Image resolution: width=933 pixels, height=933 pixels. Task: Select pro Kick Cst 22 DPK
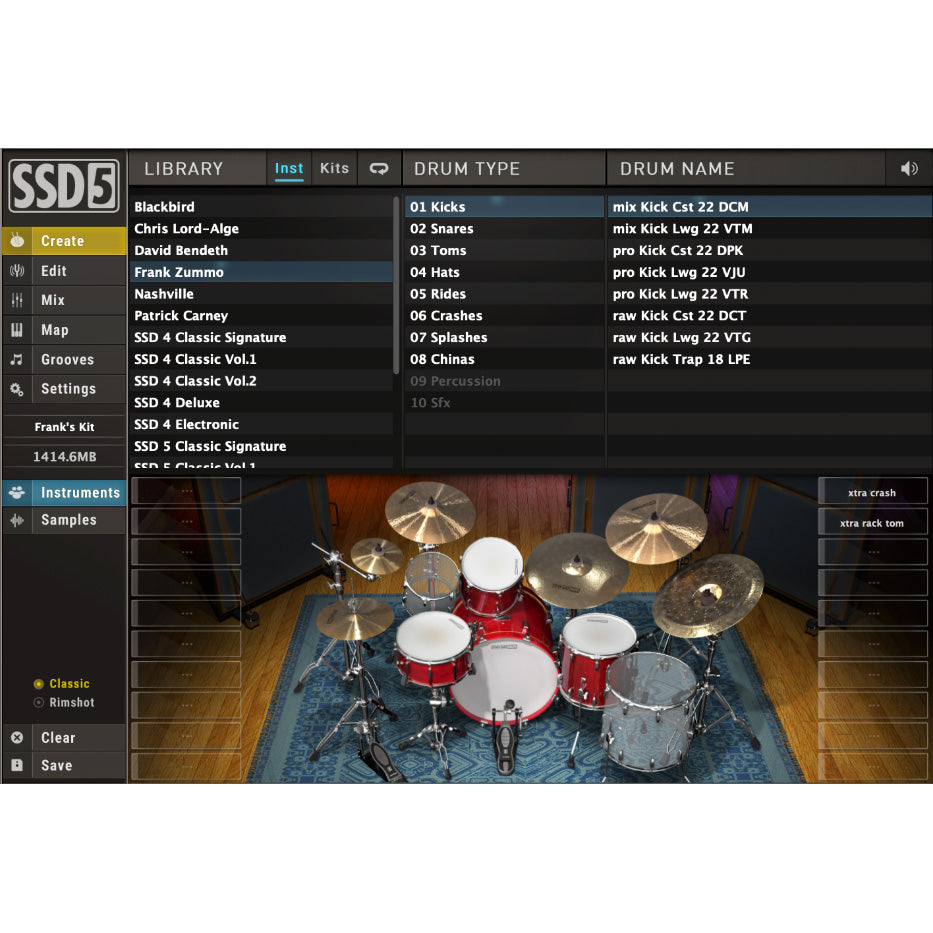769,250
